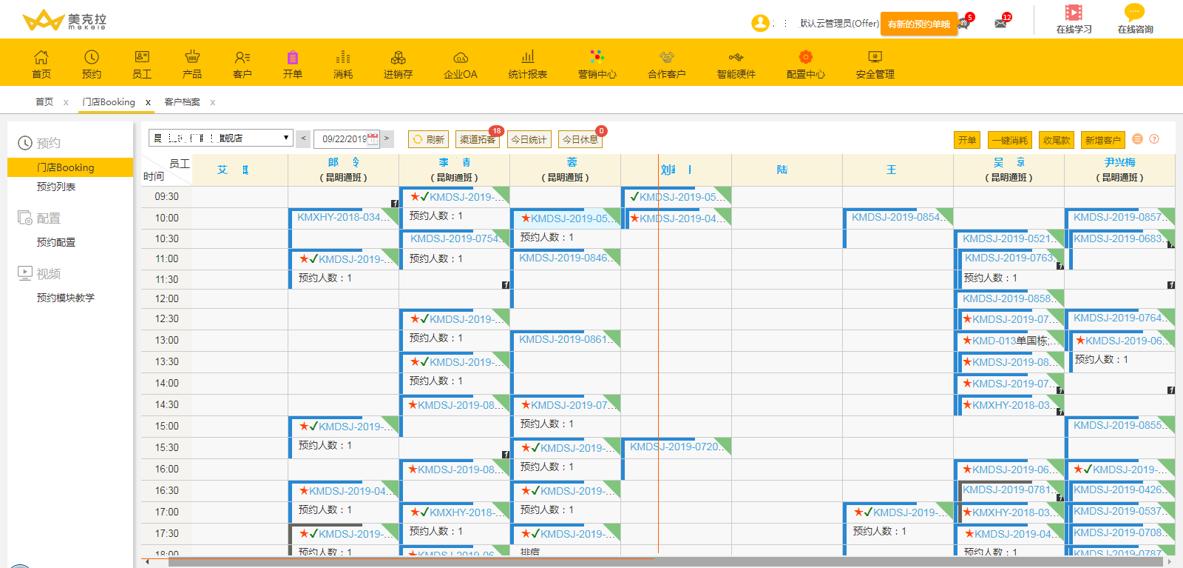The width and height of the screenshot is (1183, 568).
Task: Open 配置中心 gear icon
Action: [805, 58]
